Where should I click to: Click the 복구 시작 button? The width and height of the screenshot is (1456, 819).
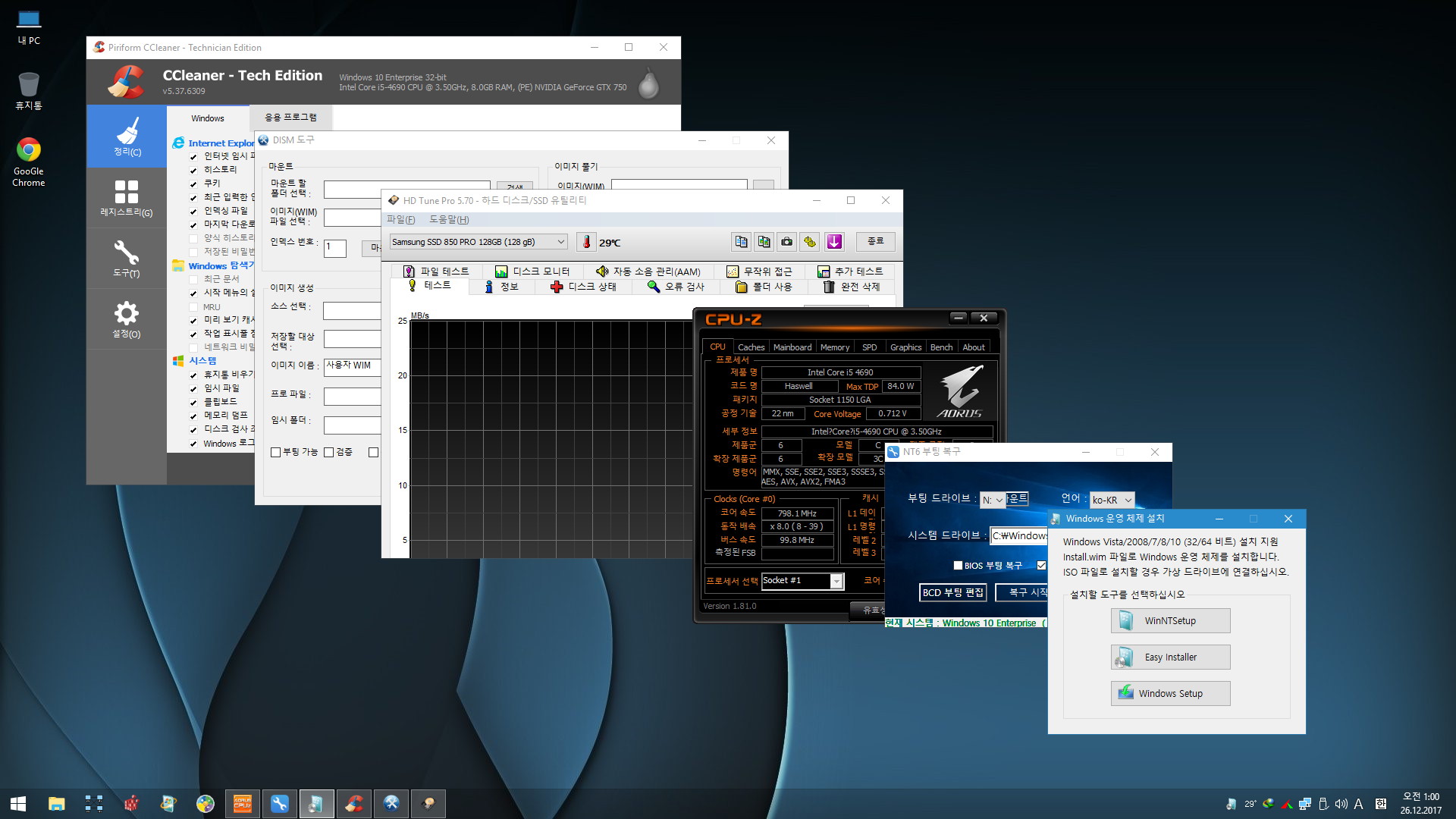point(1023,592)
